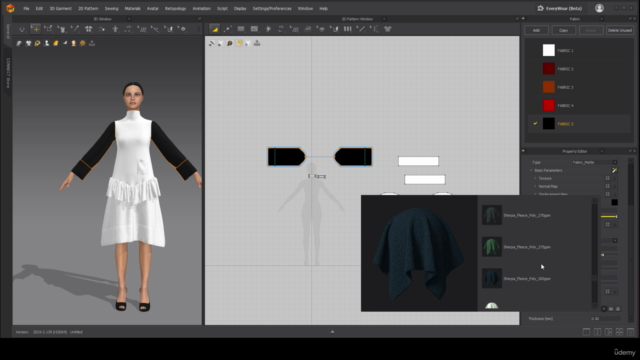Toggle the first display icon in 3D view toolbar
Viewport: 640px width, 360px height.
point(19,43)
